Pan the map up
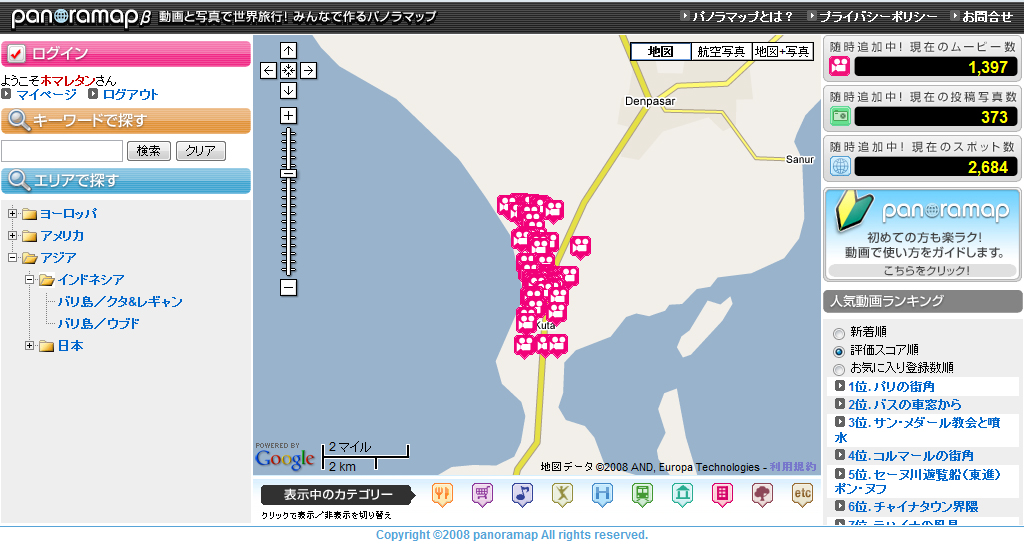This screenshot has height=548, width=1024. click(288, 50)
